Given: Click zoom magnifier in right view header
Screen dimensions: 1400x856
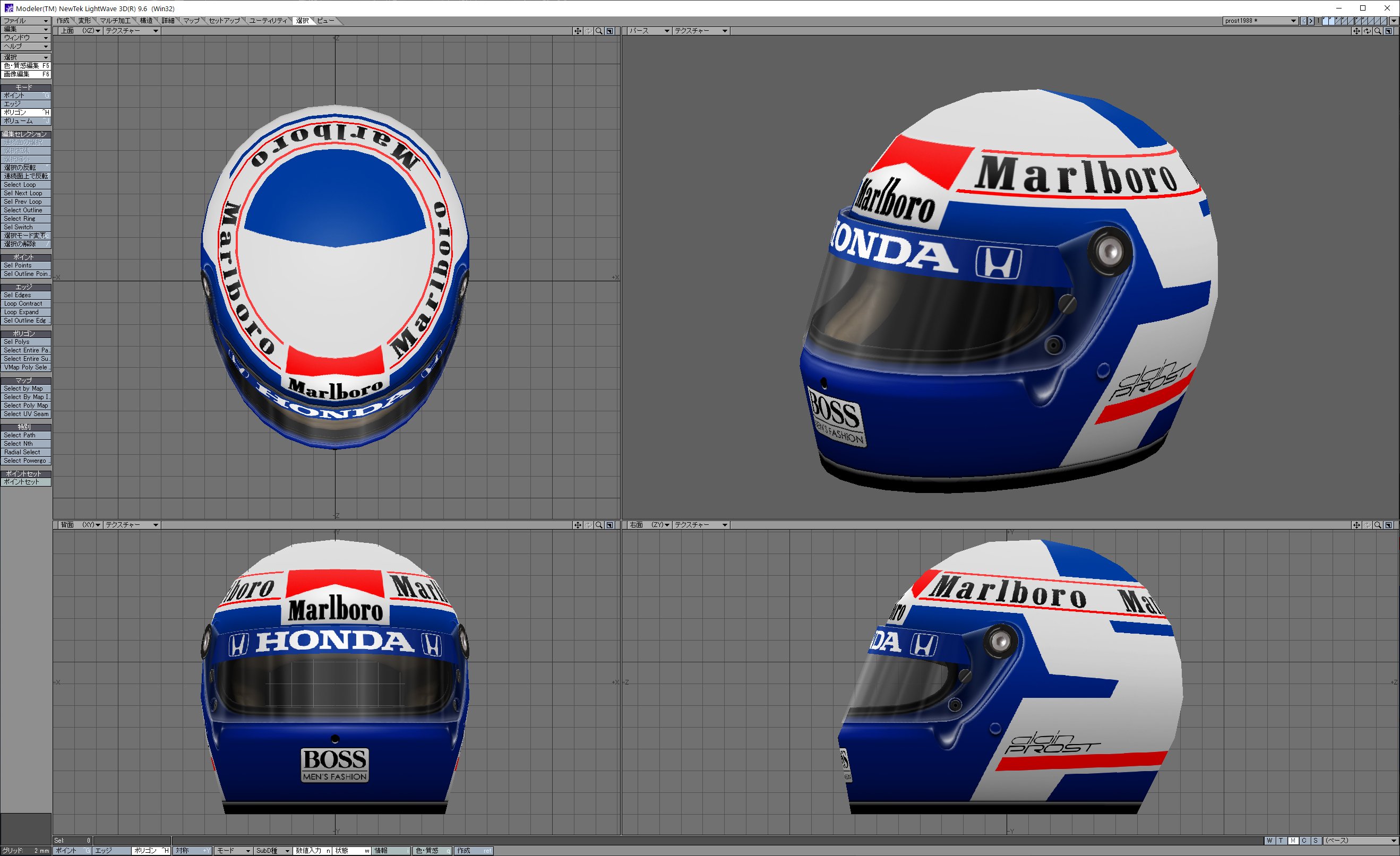Looking at the screenshot, I should 1378,525.
